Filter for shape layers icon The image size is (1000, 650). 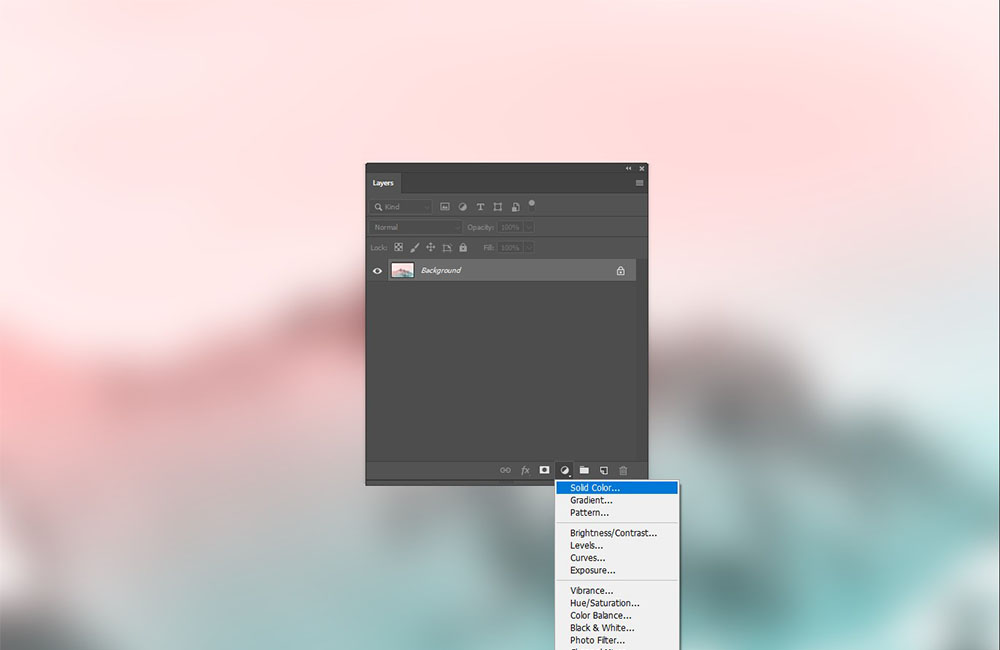498,207
